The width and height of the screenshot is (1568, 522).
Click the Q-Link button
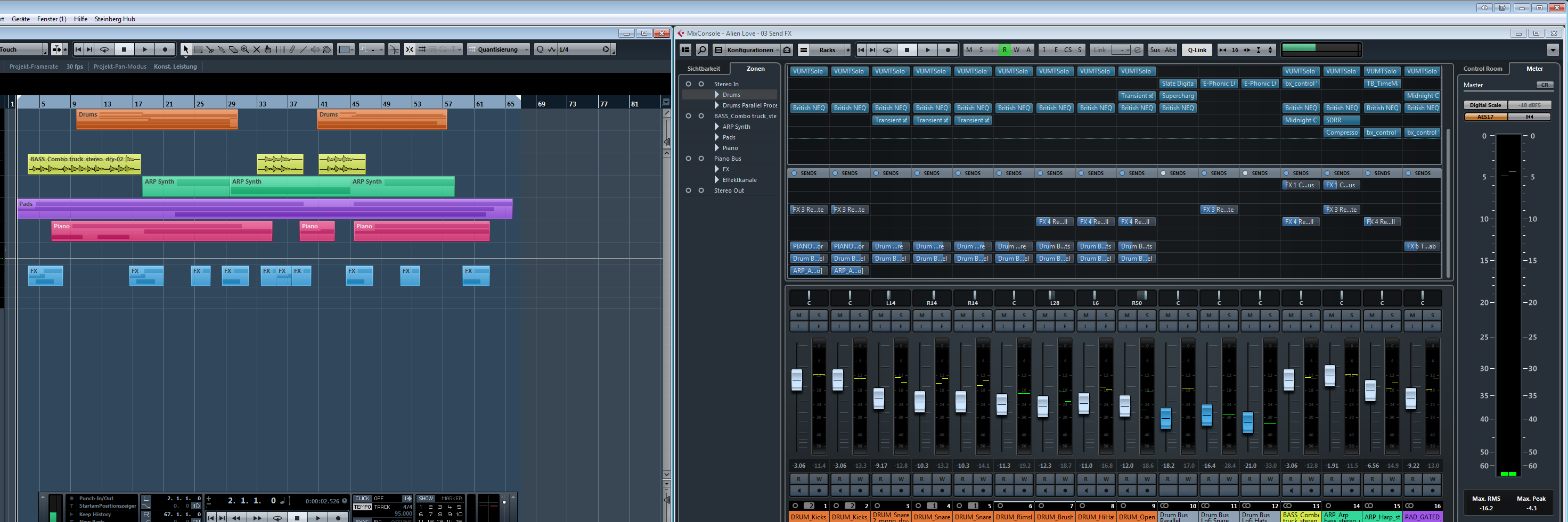point(1197,49)
